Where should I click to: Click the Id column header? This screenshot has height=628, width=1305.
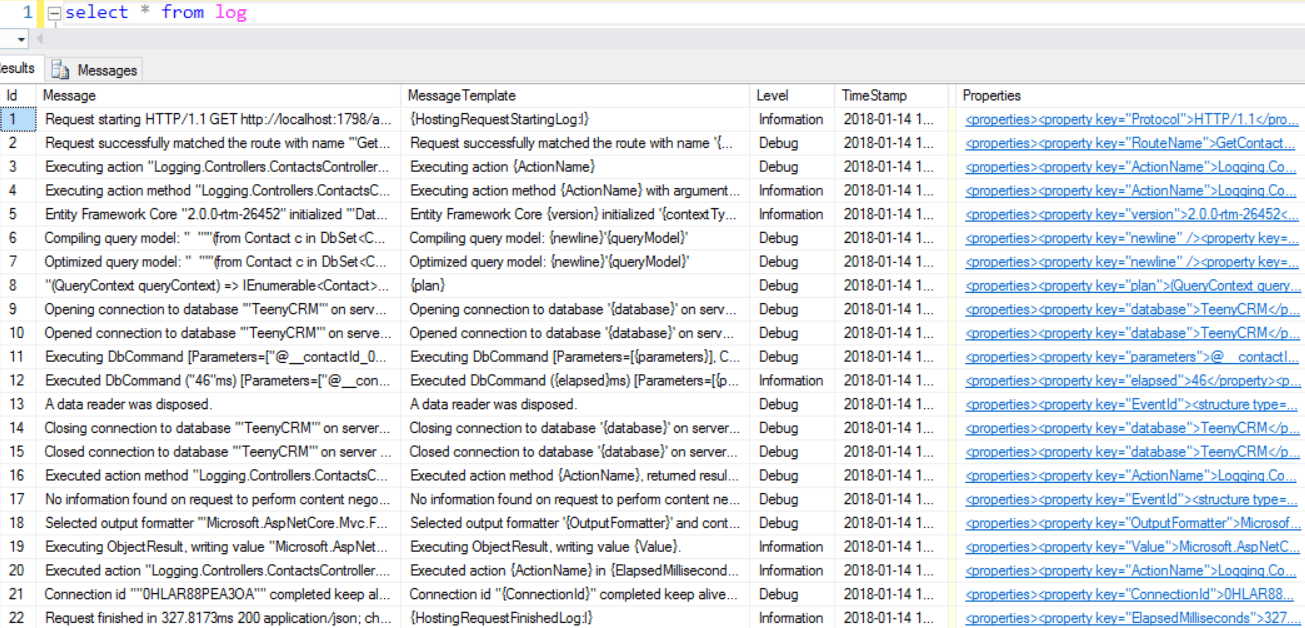coord(13,96)
